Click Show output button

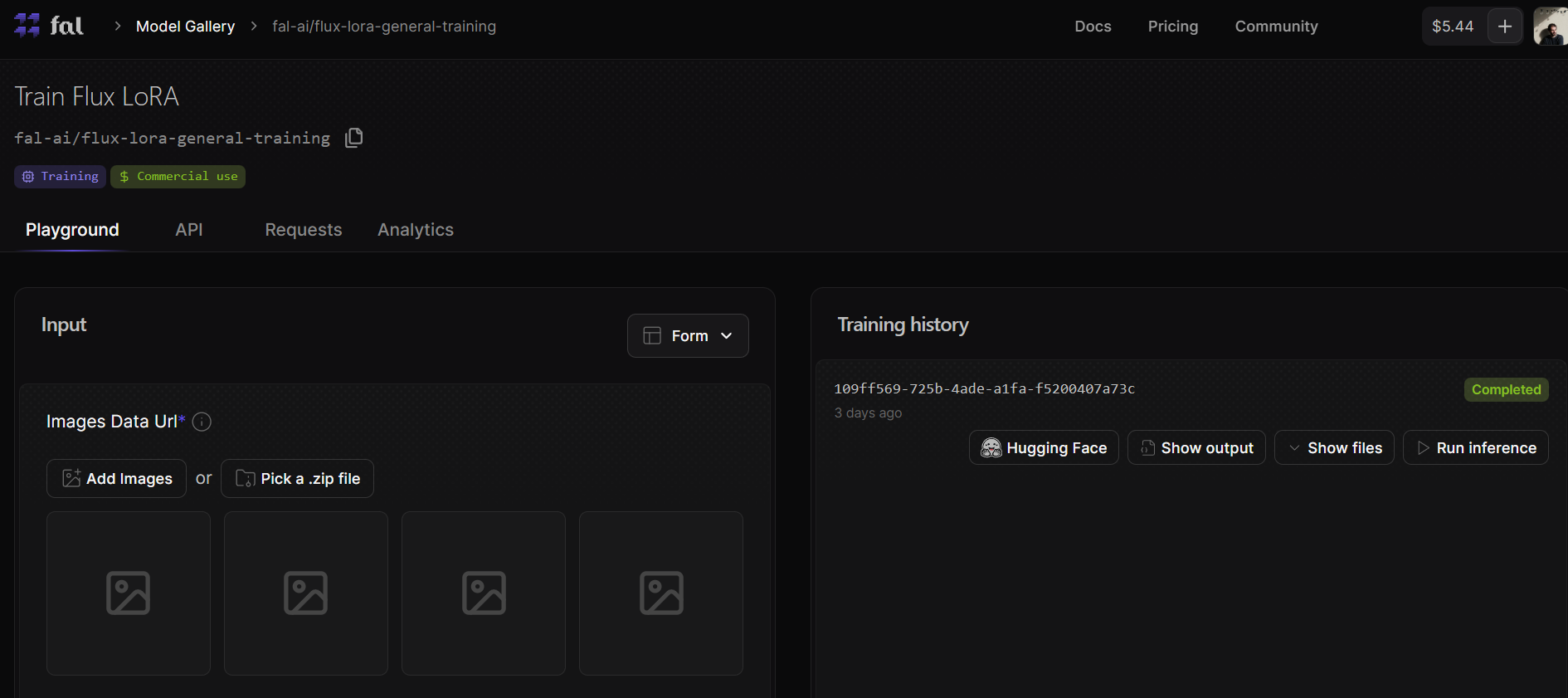click(1196, 448)
